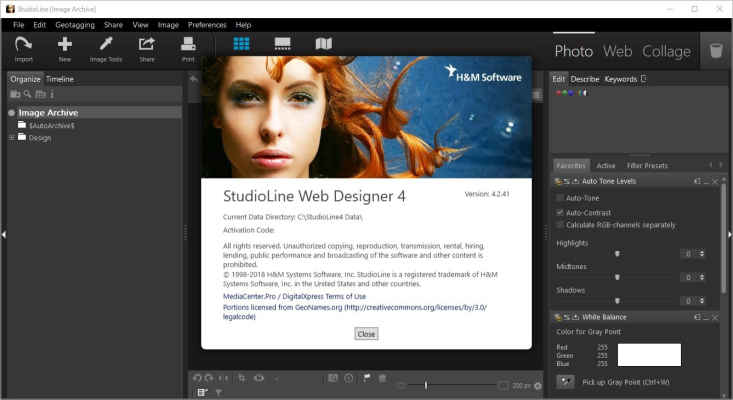The width and height of the screenshot is (733, 400).
Task: Click the delete bin icon in bottom toolbar
Action: 382,378
